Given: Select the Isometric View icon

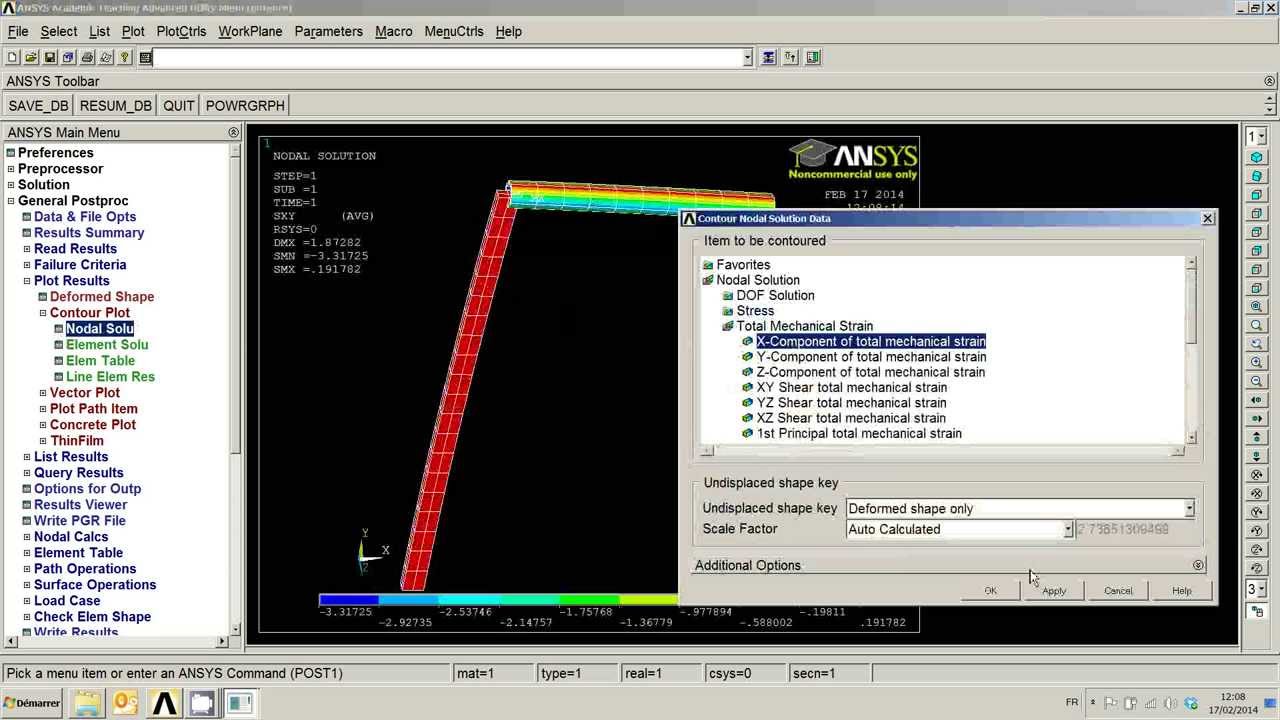Looking at the screenshot, I should tap(1256, 158).
